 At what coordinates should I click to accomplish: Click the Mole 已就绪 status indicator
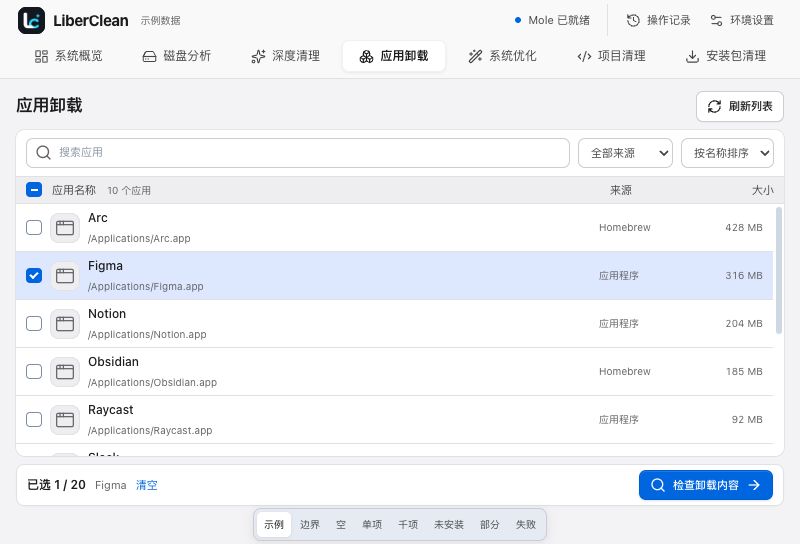click(552, 20)
